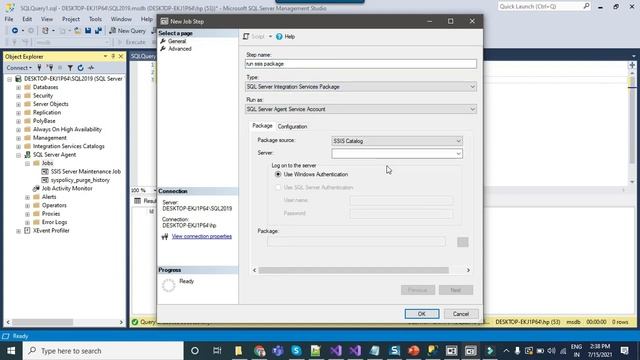Image resolution: width=640 pixels, height=360 pixels.
Task: Switch to the Configuration tab
Action: click(x=292, y=127)
